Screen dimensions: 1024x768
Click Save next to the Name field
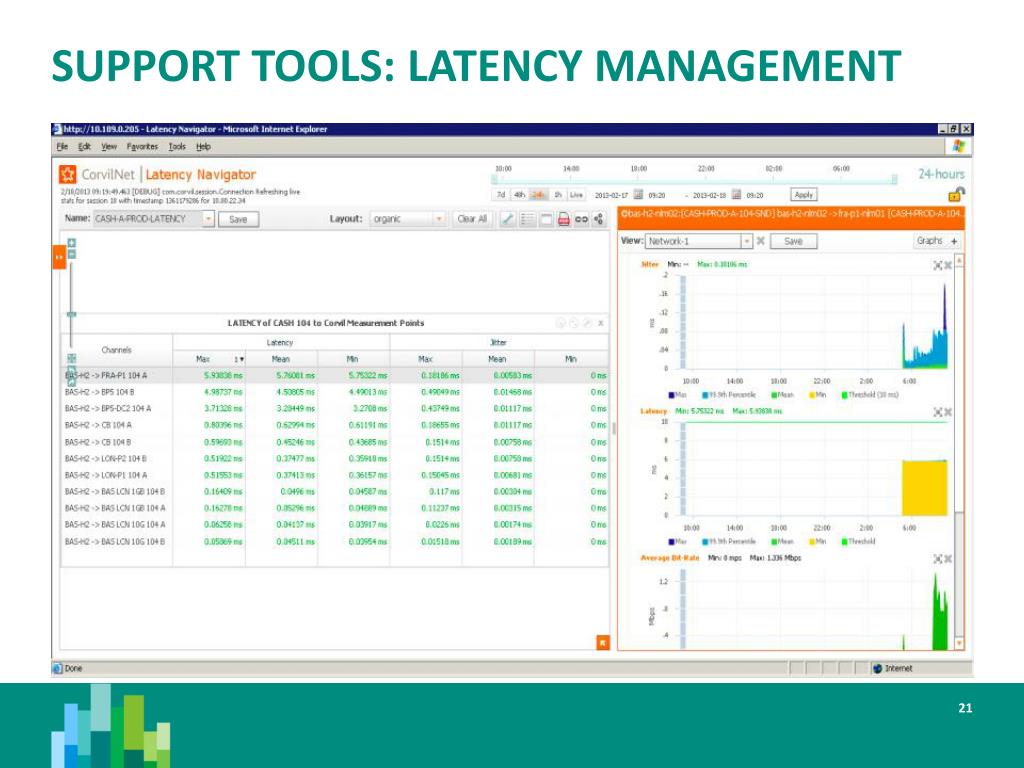click(x=238, y=219)
